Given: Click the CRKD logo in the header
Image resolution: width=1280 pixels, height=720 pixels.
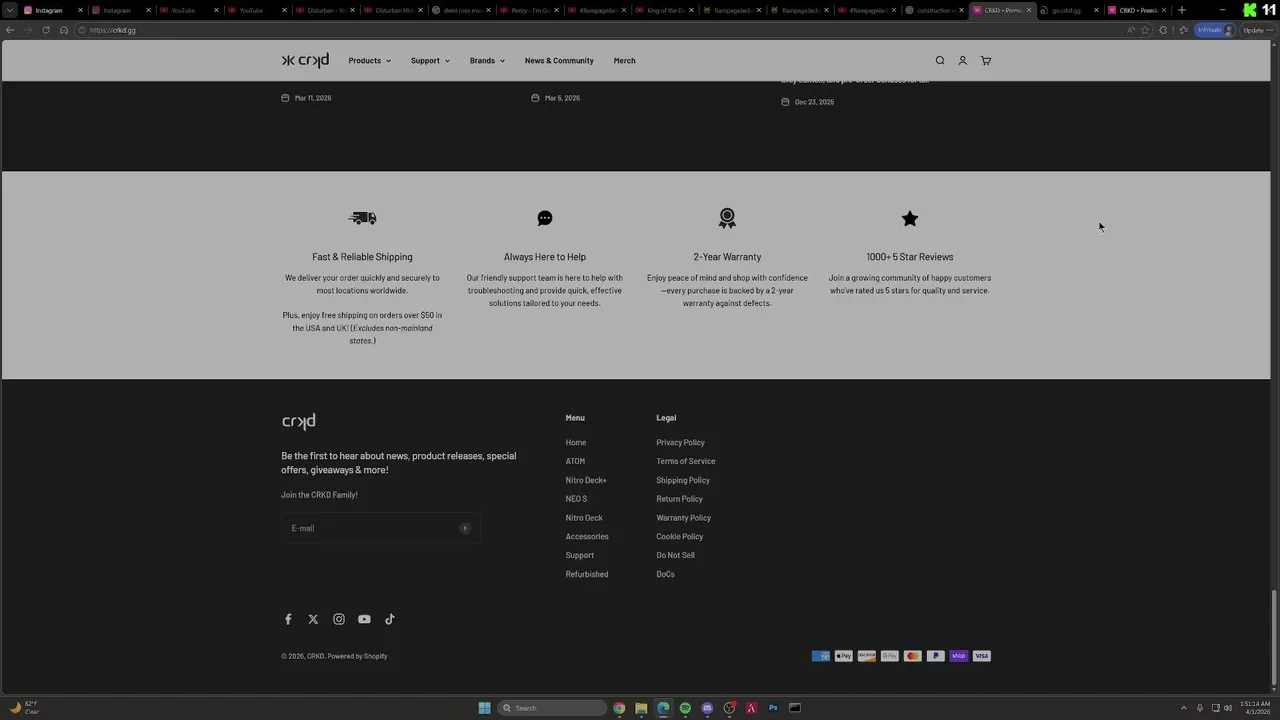Looking at the screenshot, I should [305, 61].
